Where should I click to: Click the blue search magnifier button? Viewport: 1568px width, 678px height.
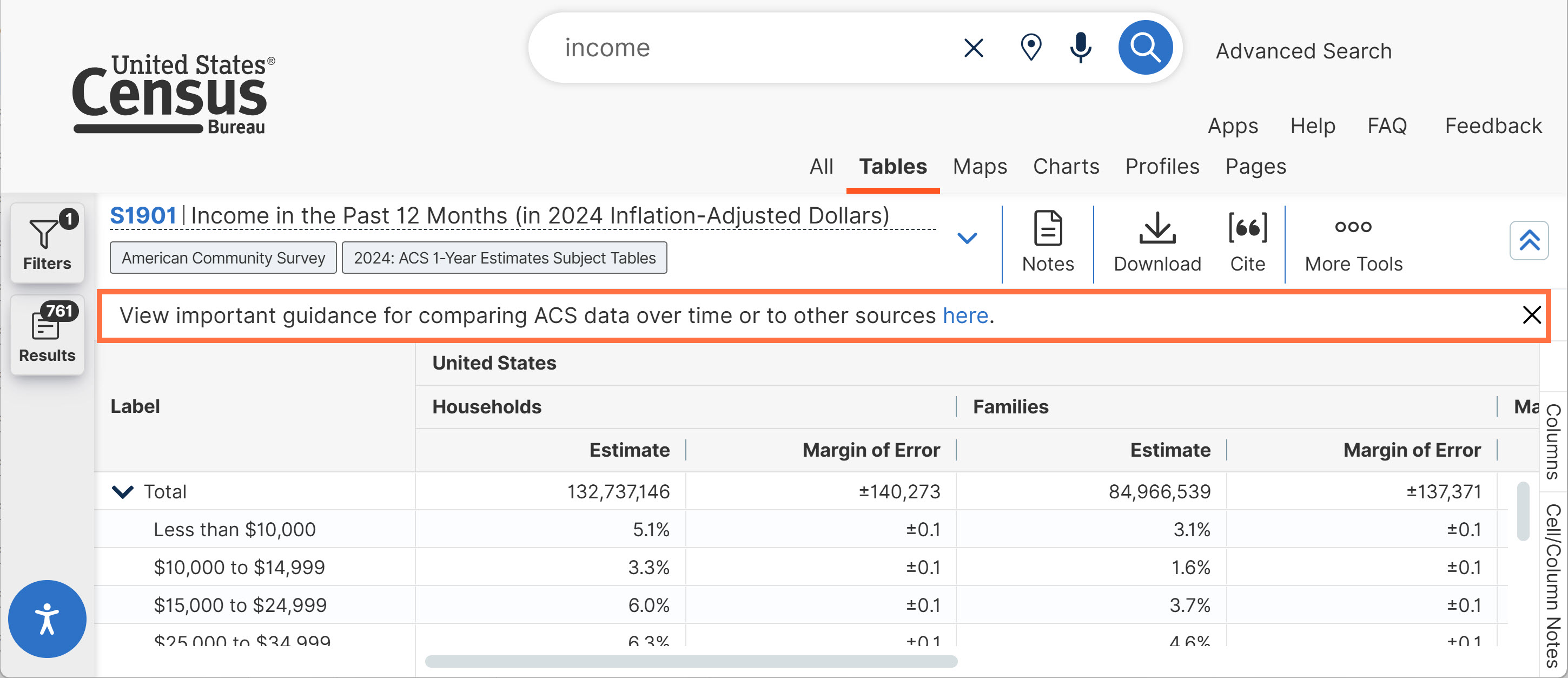tap(1145, 48)
